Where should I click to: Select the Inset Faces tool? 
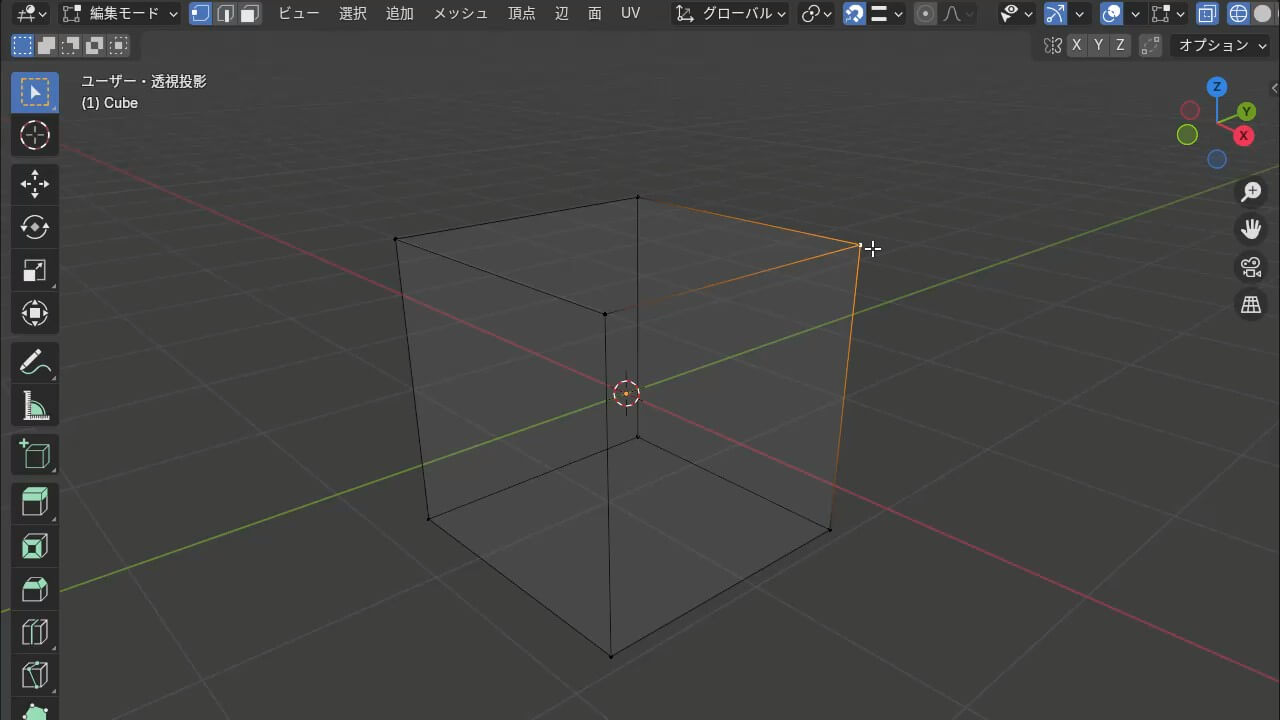pyautogui.click(x=35, y=546)
